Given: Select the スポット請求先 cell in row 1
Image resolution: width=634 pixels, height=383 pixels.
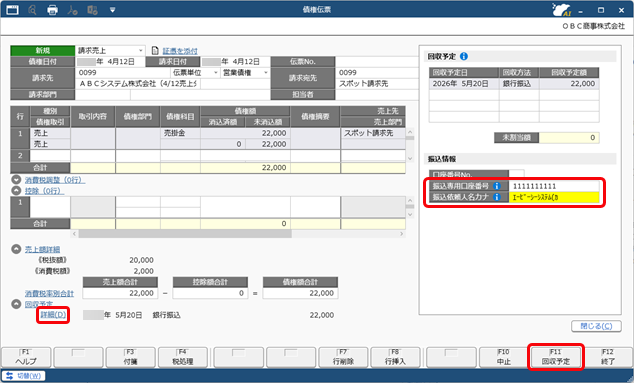Looking at the screenshot, I should click(373, 133).
